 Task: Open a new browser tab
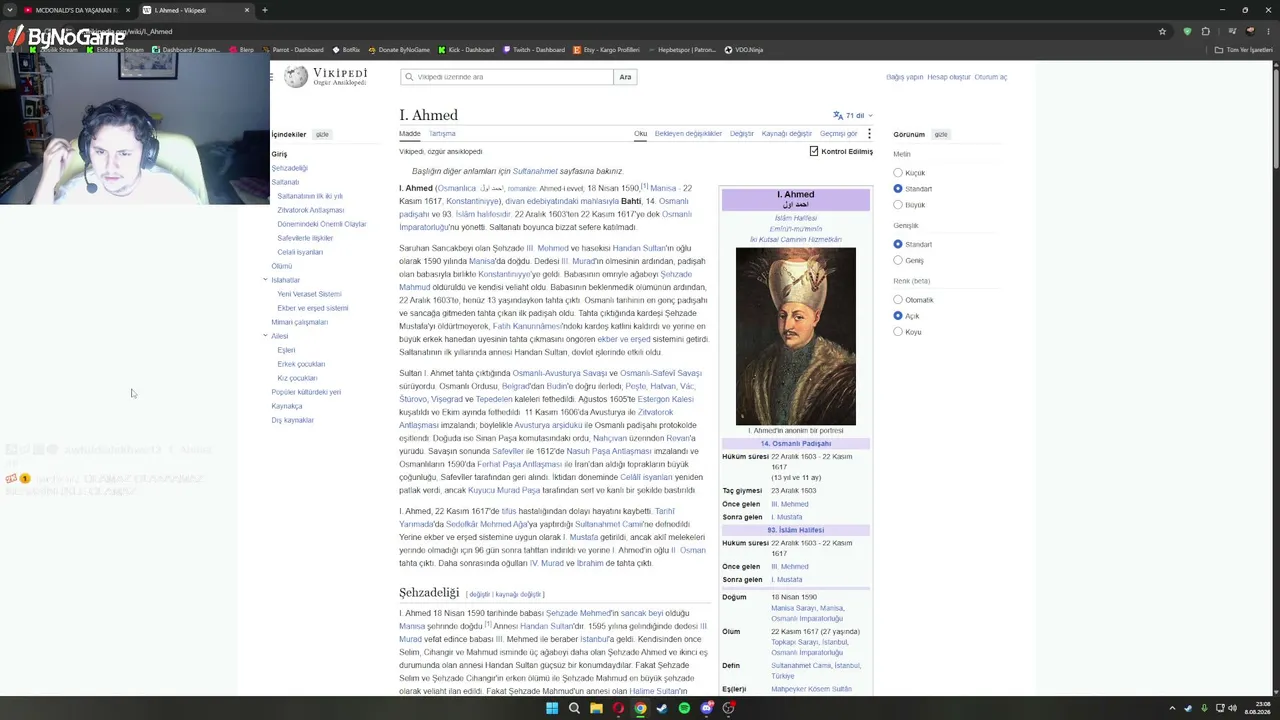[x=265, y=10]
